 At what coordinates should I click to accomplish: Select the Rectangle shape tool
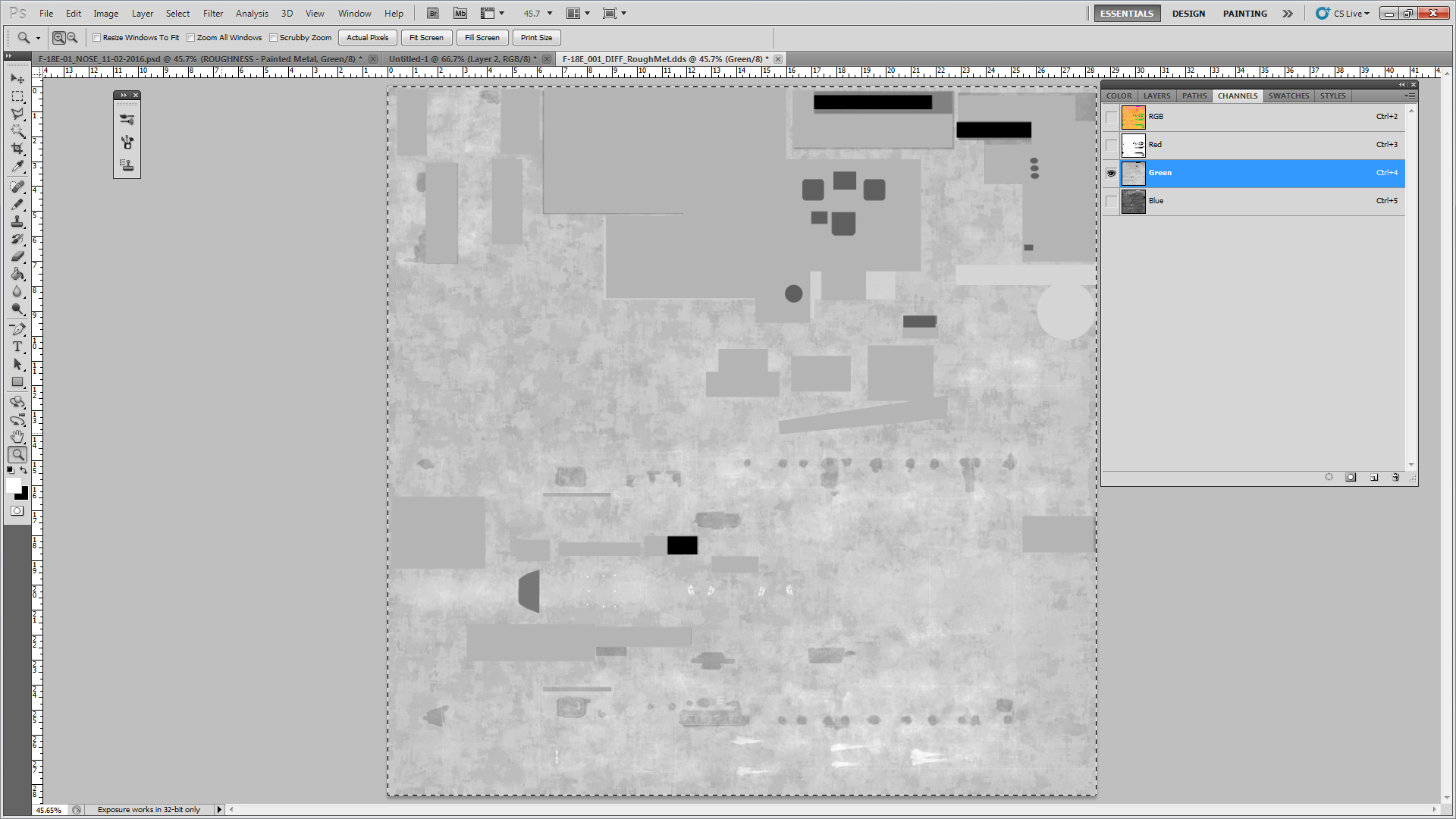[x=17, y=381]
